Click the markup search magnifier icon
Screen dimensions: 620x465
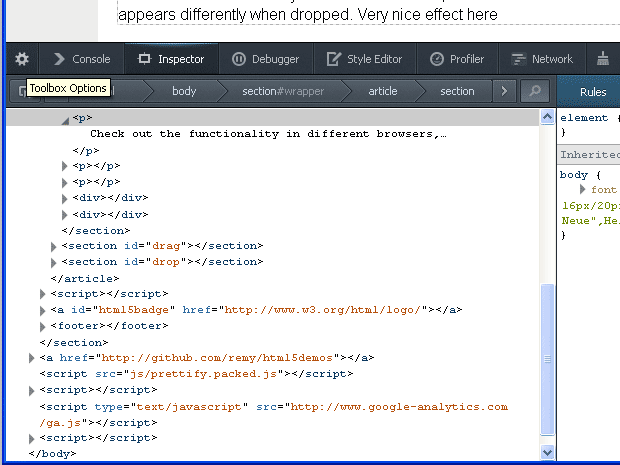pyautogui.click(x=535, y=91)
